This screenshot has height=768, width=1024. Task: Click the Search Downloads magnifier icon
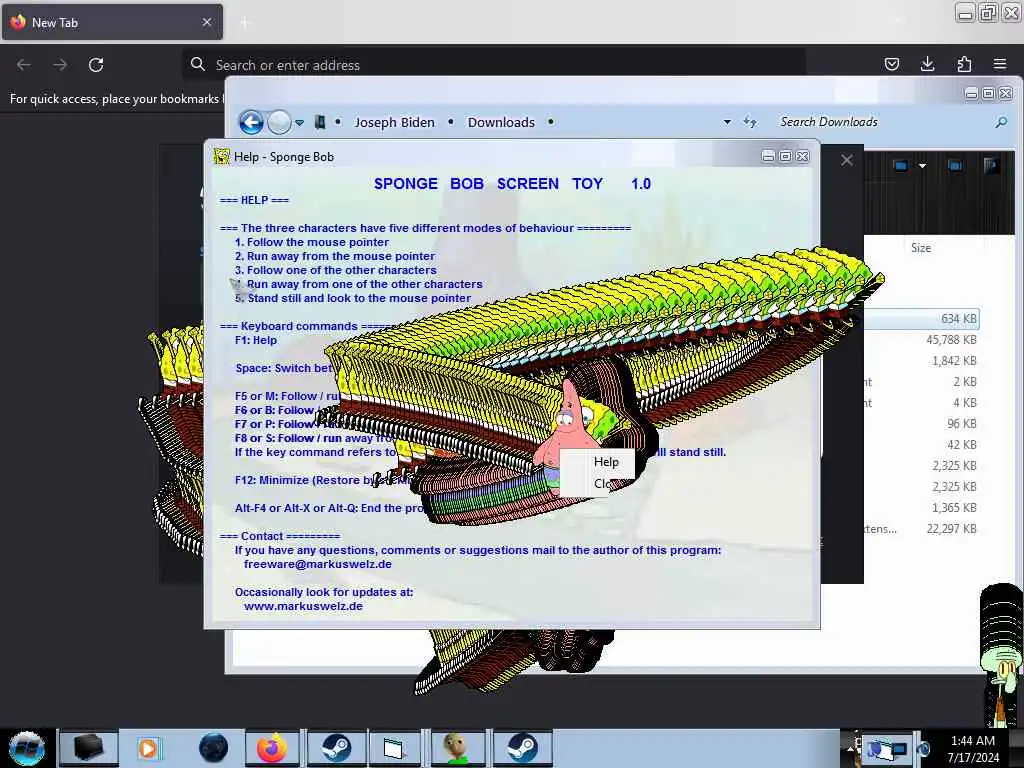(1001, 122)
